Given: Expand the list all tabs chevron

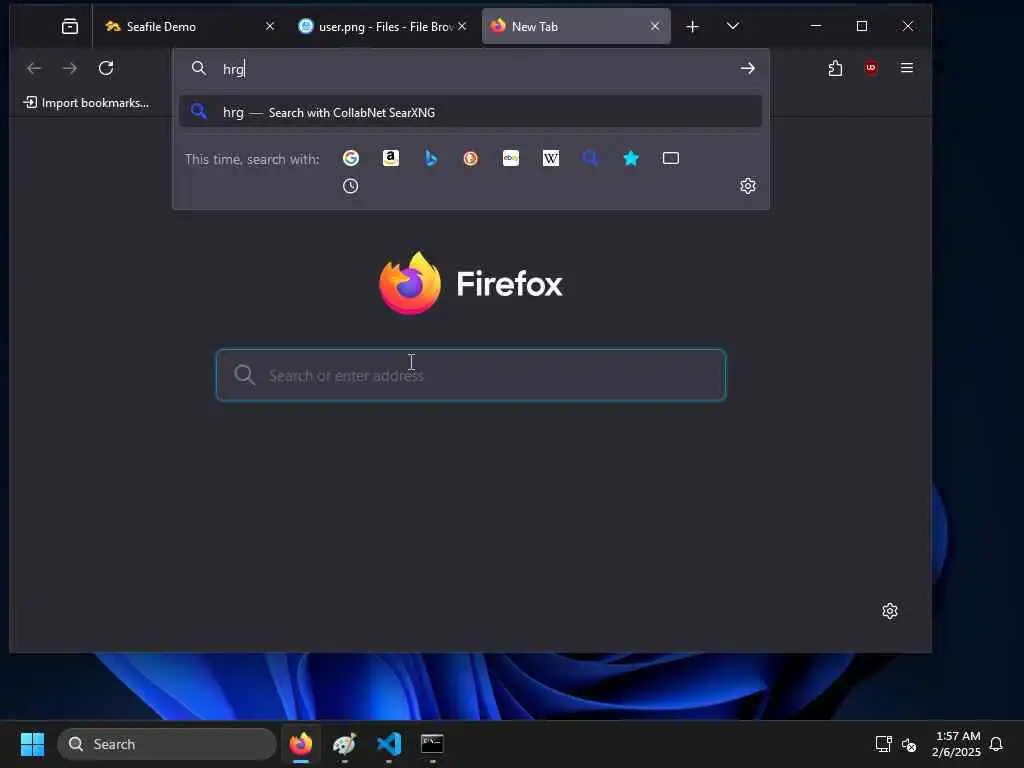Looking at the screenshot, I should pyautogui.click(x=733, y=26).
